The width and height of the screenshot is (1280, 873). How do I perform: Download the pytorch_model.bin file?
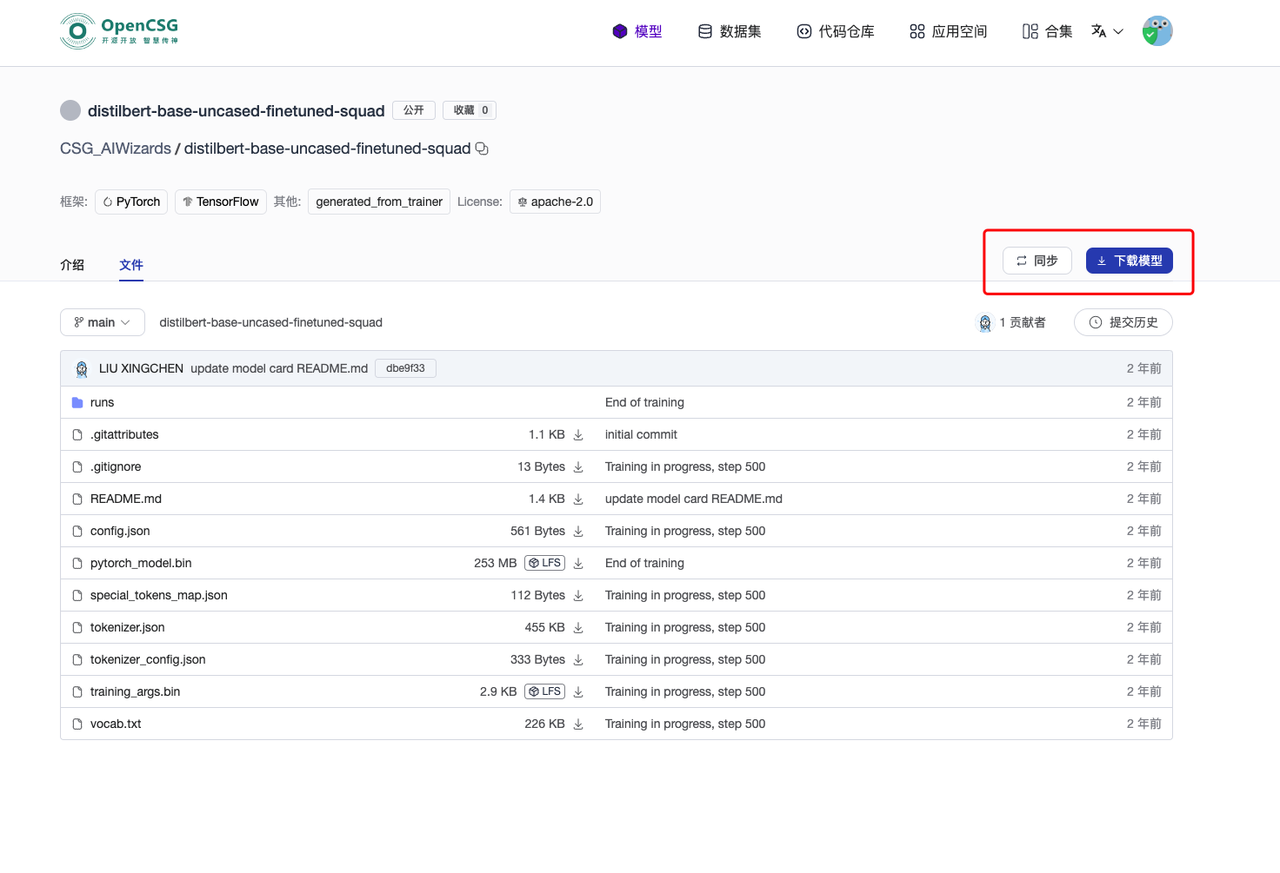[578, 563]
